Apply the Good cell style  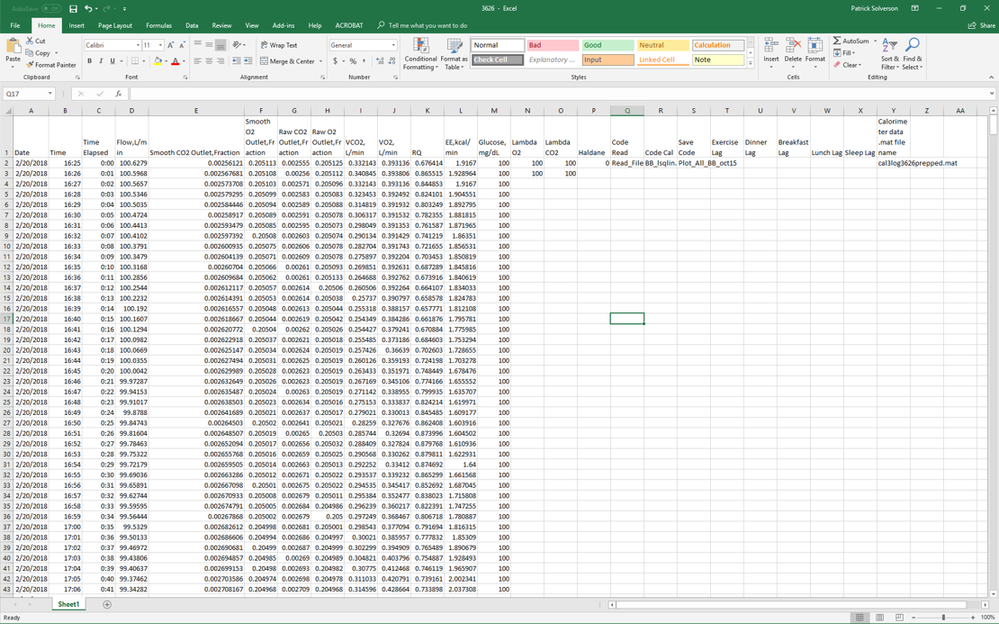606,45
